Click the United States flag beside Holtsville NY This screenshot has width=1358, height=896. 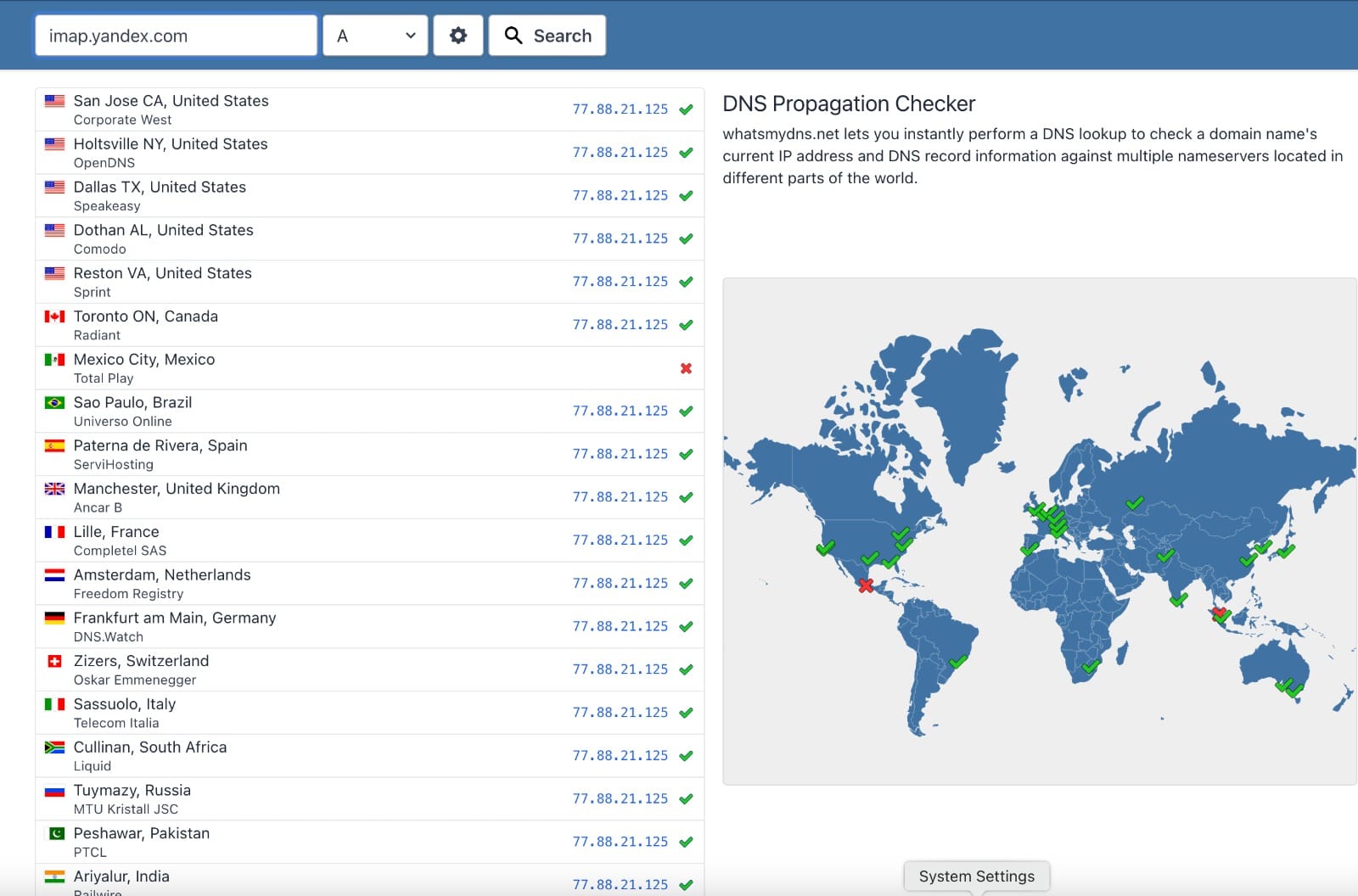click(54, 144)
